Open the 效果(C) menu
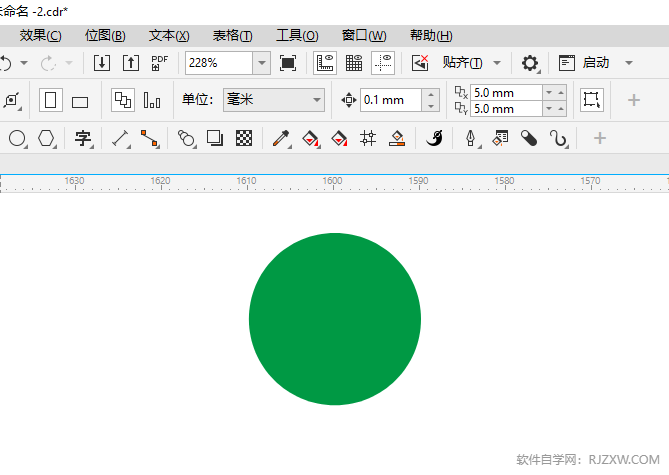The width and height of the screenshot is (669, 475). 41,35
